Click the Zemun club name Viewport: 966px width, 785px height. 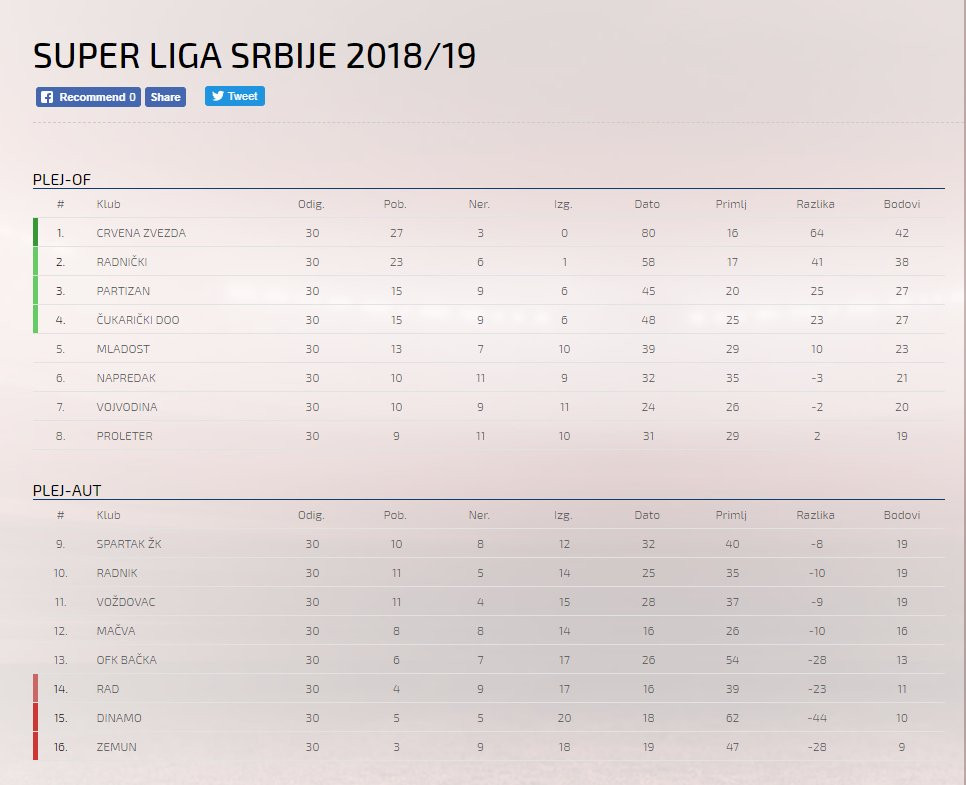point(116,747)
